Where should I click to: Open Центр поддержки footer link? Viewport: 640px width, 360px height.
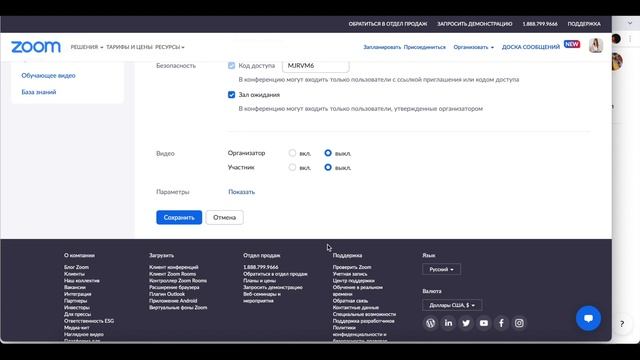click(353, 281)
